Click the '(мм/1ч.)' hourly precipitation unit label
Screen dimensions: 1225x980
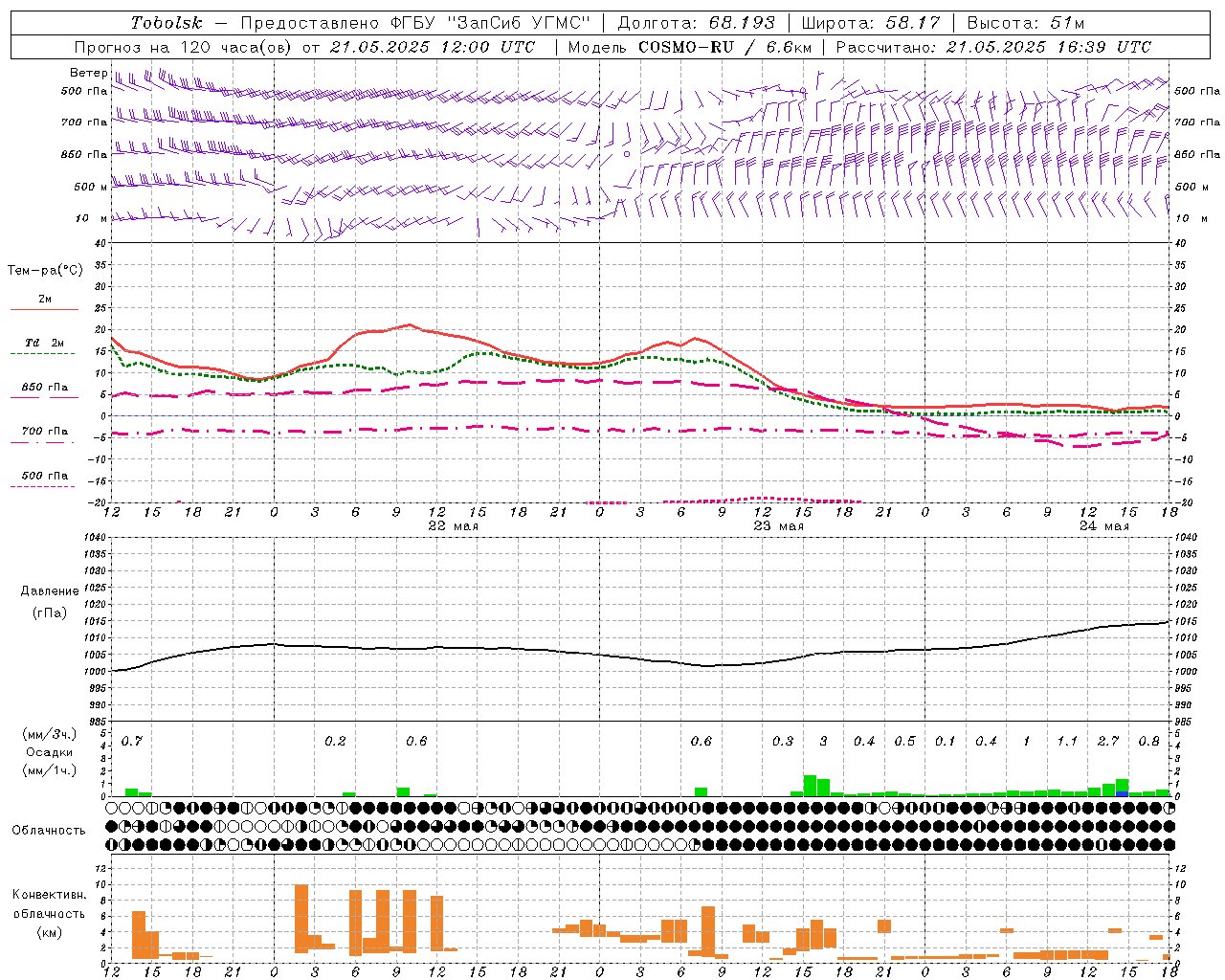[x=49, y=770]
